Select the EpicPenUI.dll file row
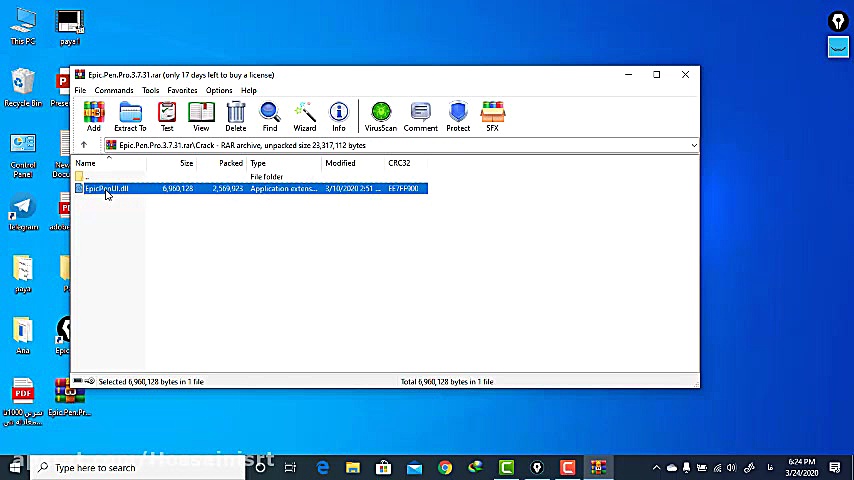Viewport: 854px width, 480px height. [x=251, y=189]
